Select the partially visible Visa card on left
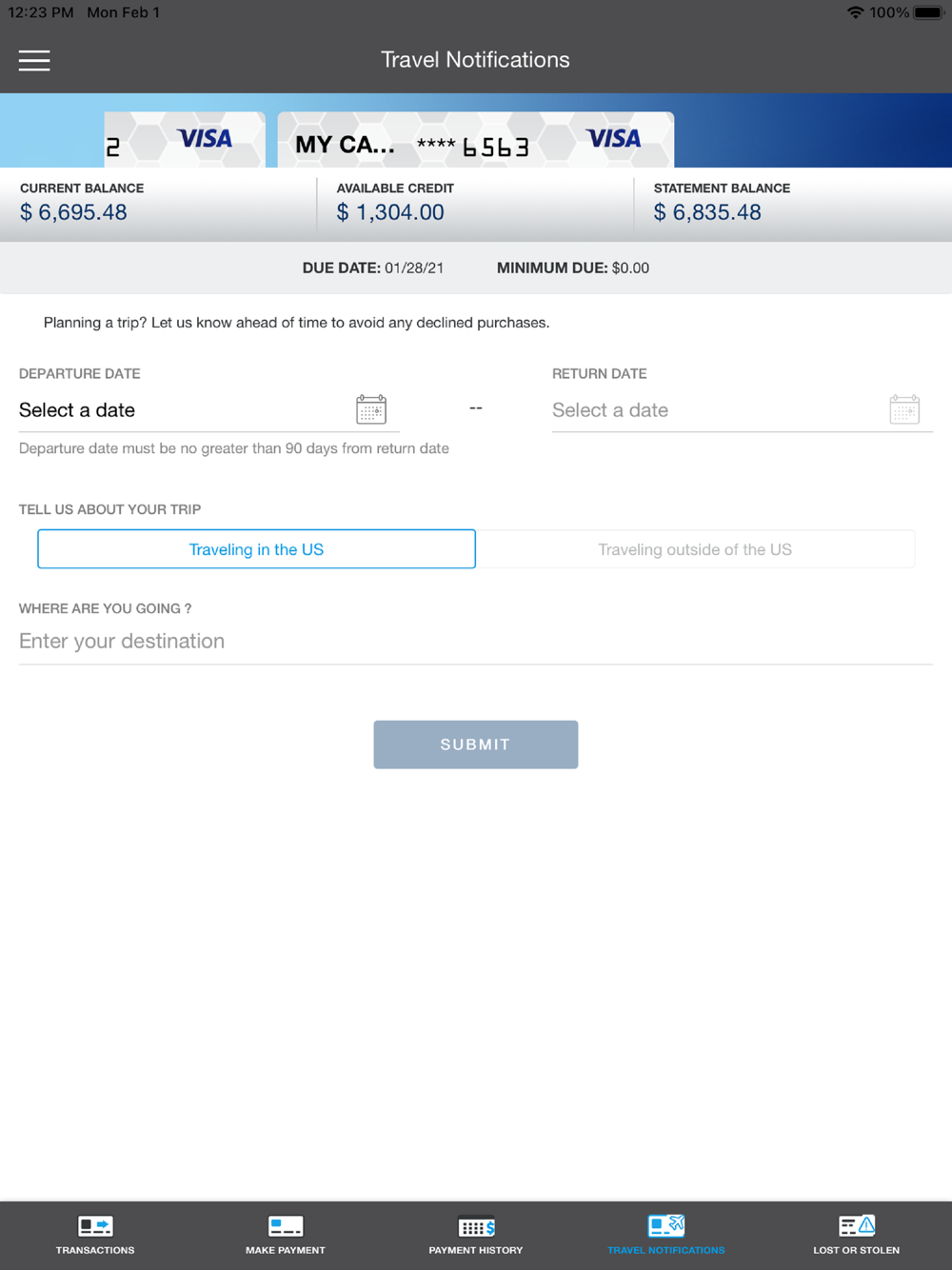 tap(185, 140)
